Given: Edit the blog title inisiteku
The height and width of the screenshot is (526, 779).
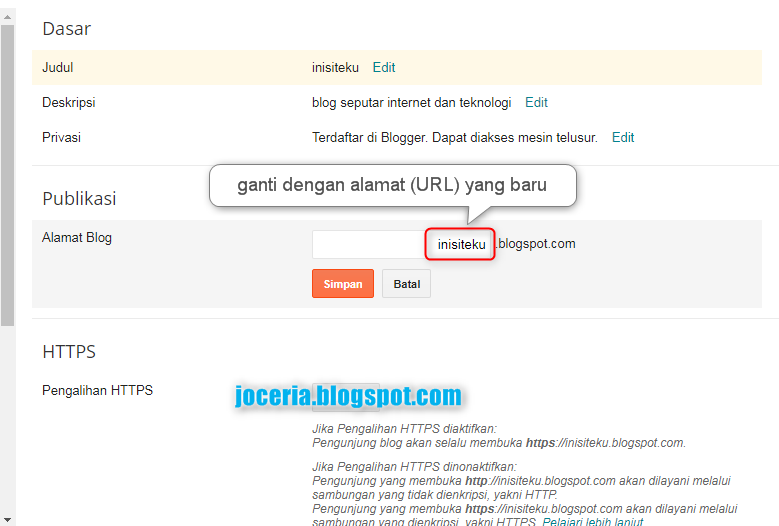Looking at the screenshot, I should pos(384,67).
